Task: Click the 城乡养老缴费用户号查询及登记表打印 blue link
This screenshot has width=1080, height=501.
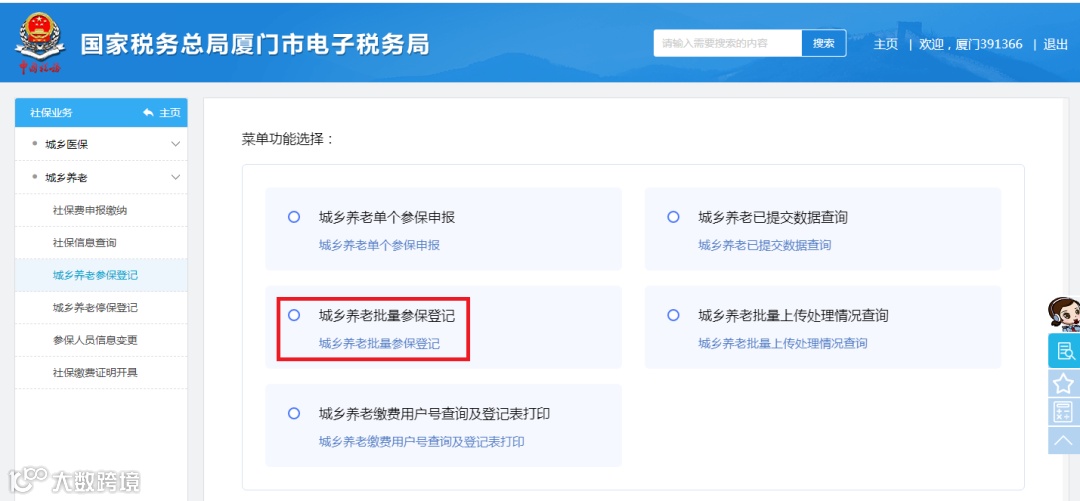Action: coord(422,442)
